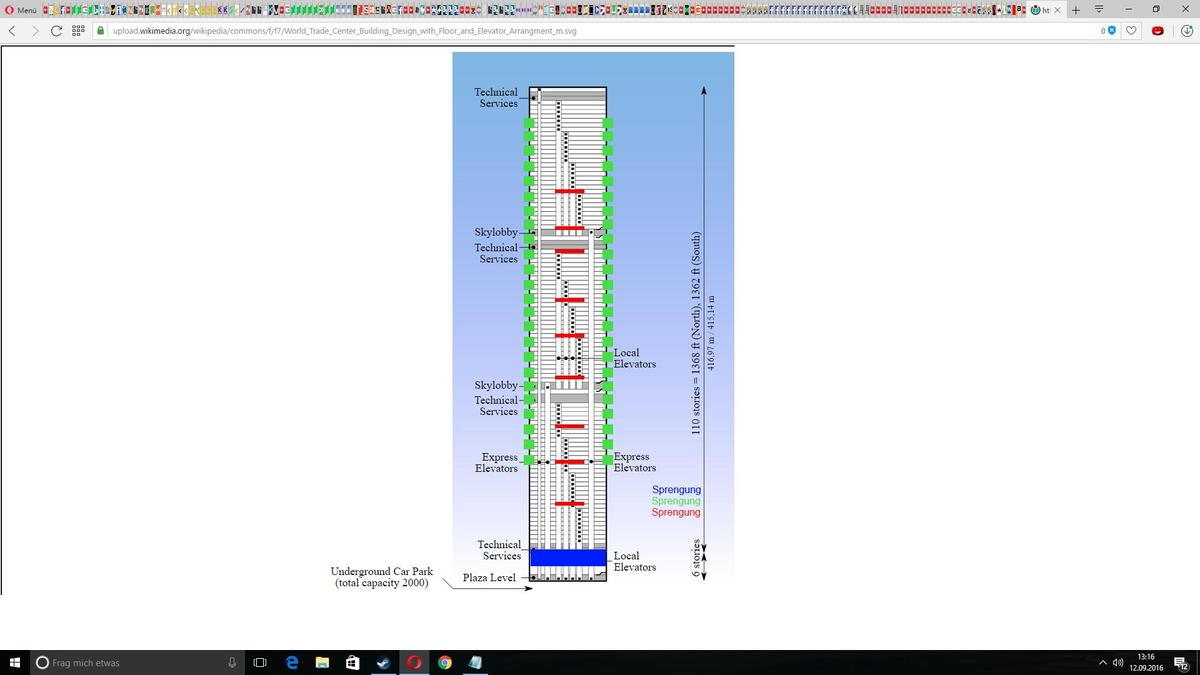
Task: Click the blue band on the tower diagram
Action: click(568, 557)
